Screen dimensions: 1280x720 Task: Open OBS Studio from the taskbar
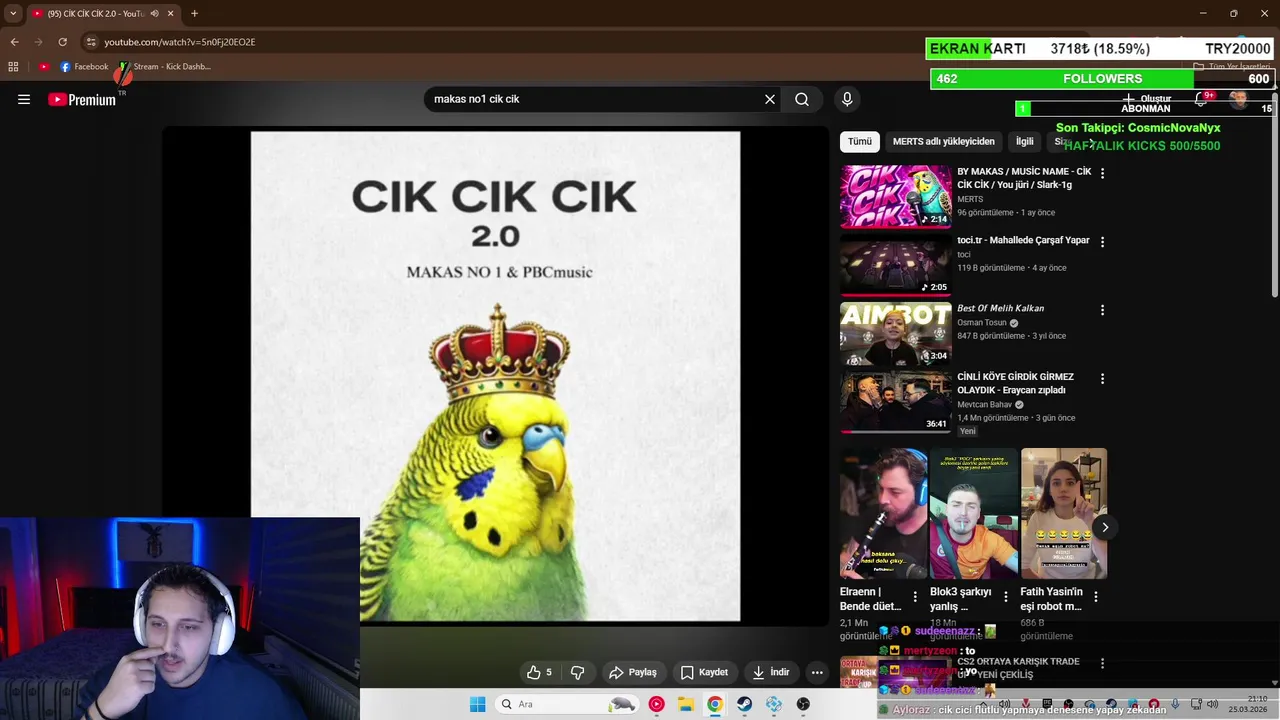click(x=803, y=704)
